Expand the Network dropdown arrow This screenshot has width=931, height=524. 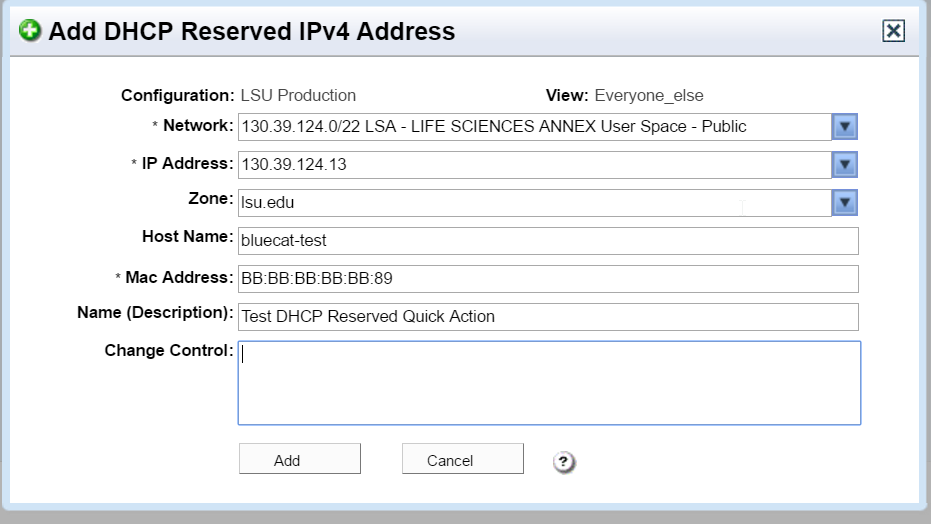tap(845, 126)
